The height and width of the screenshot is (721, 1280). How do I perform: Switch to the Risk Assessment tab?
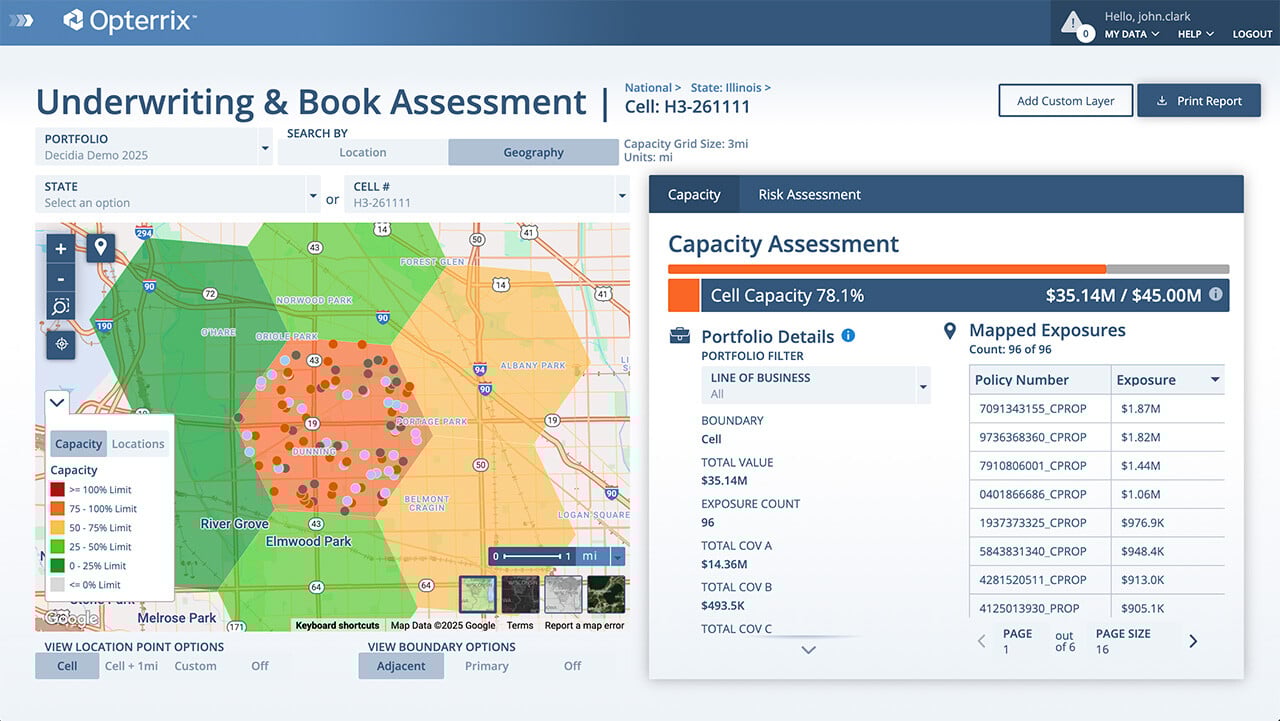tap(807, 194)
